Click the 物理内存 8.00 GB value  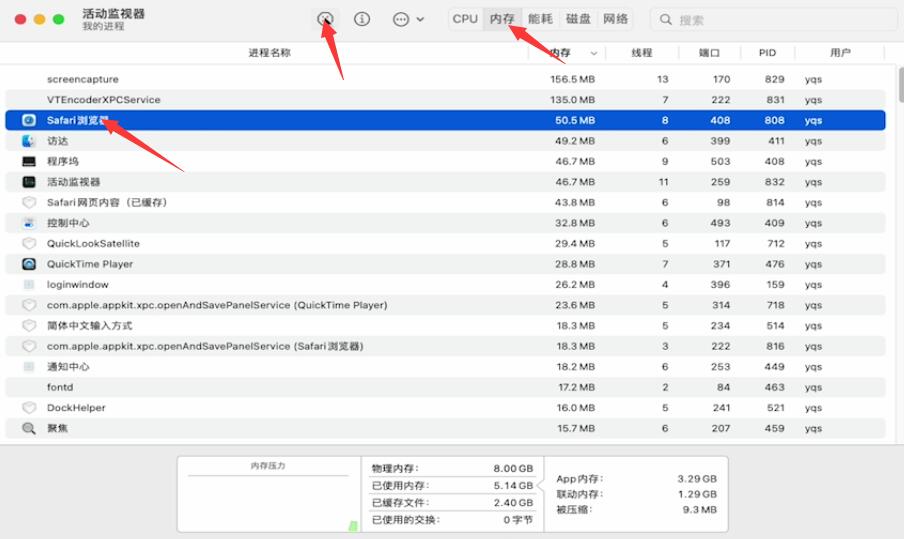(x=513, y=469)
